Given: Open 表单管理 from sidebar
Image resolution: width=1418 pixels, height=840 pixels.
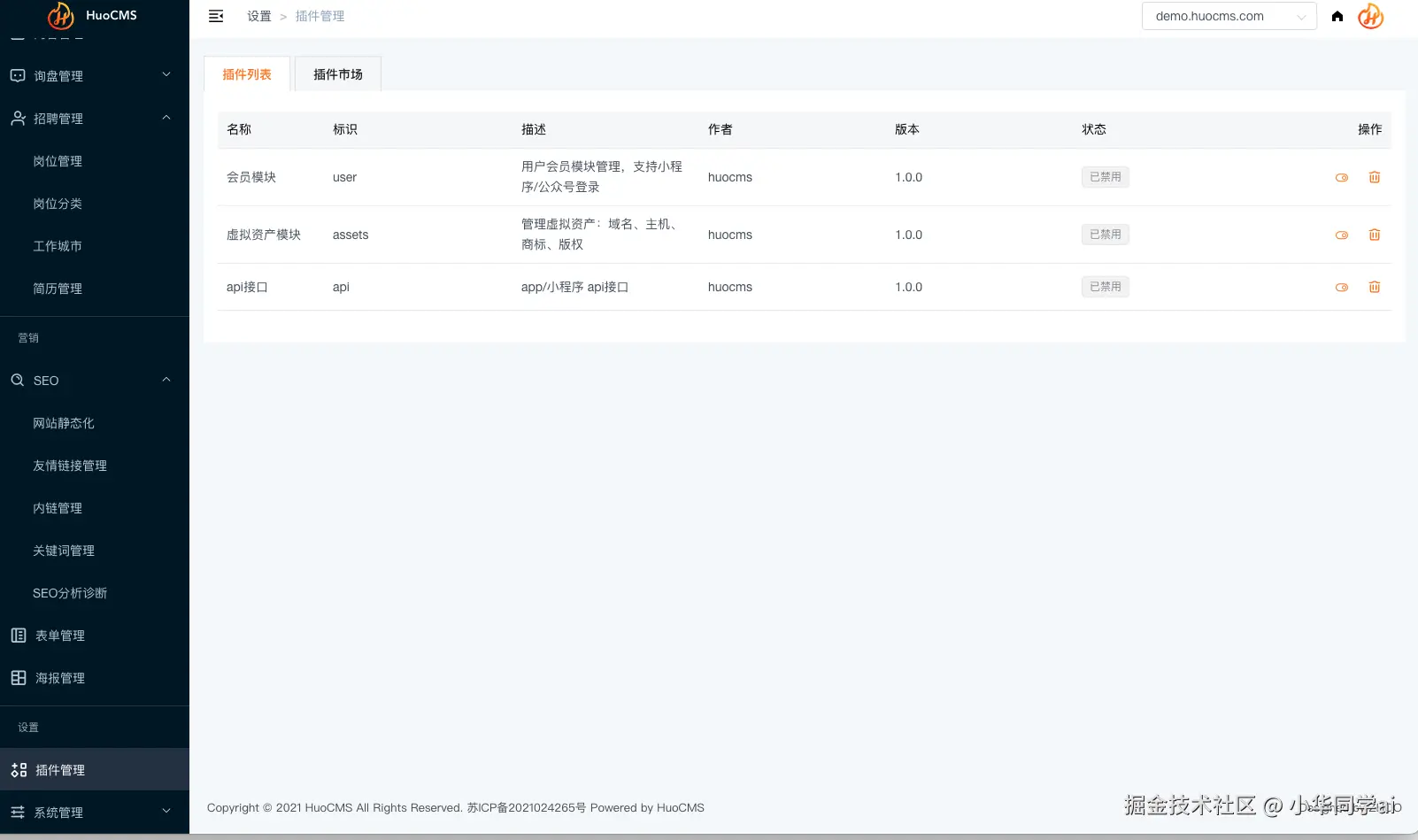Looking at the screenshot, I should pos(95,636).
